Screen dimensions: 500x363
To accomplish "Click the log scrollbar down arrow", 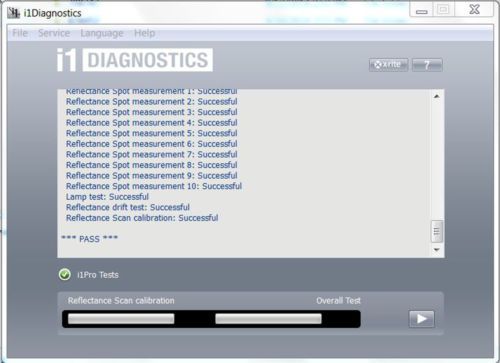I will [437, 250].
